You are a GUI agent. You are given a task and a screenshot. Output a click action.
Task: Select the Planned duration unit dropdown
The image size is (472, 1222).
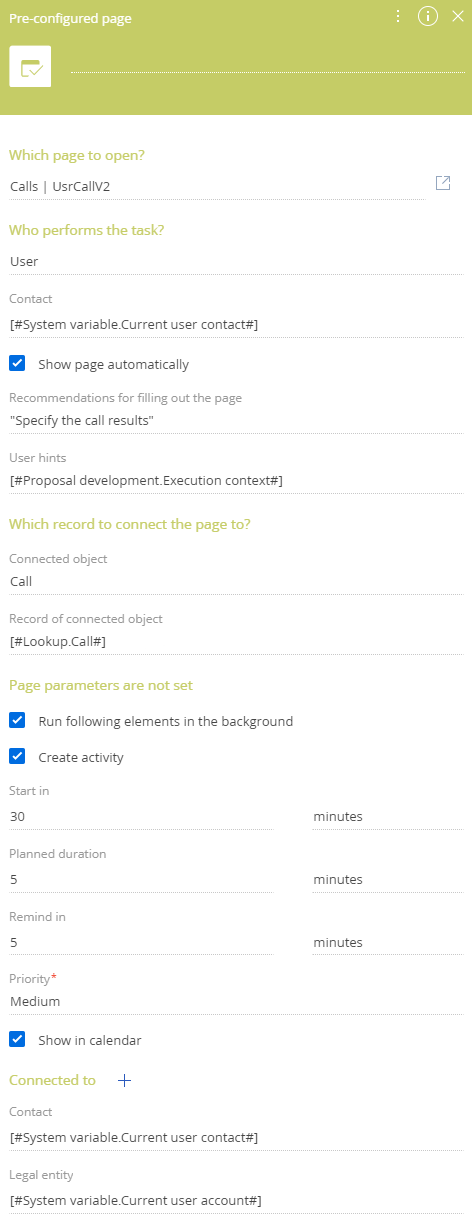point(388,880)
